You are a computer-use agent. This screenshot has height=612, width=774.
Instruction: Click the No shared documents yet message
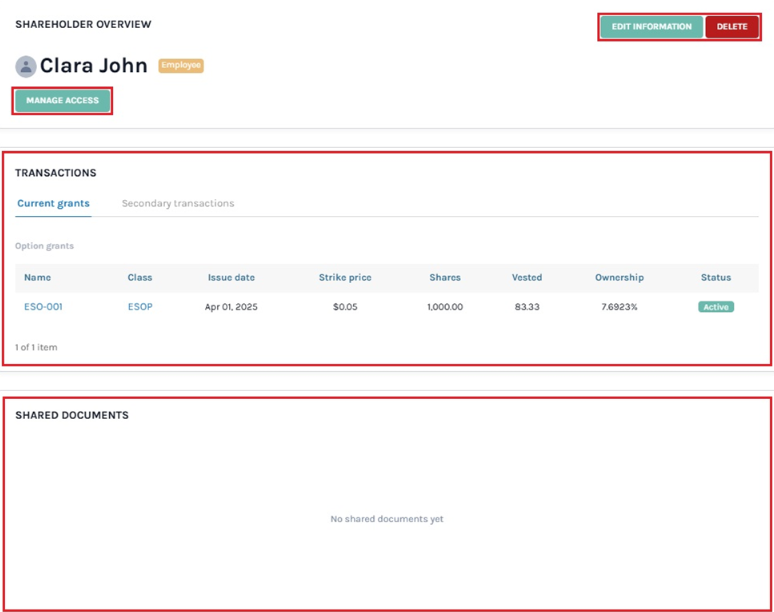[387, 519]
